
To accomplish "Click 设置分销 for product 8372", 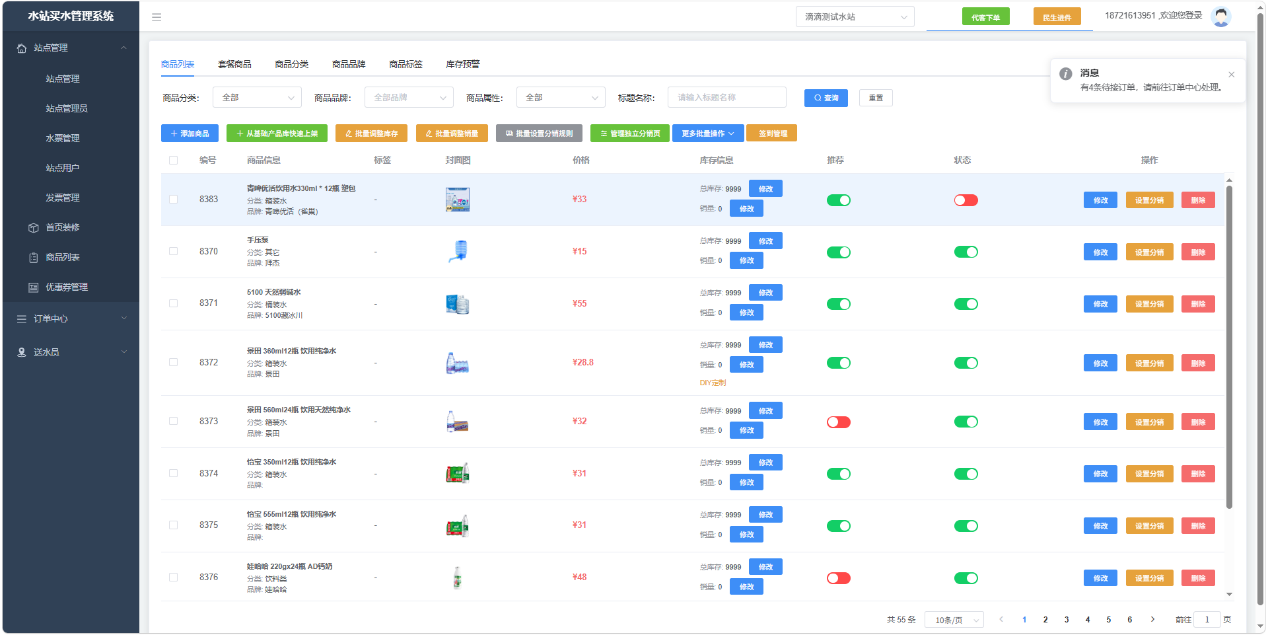I will point(1150,363).
